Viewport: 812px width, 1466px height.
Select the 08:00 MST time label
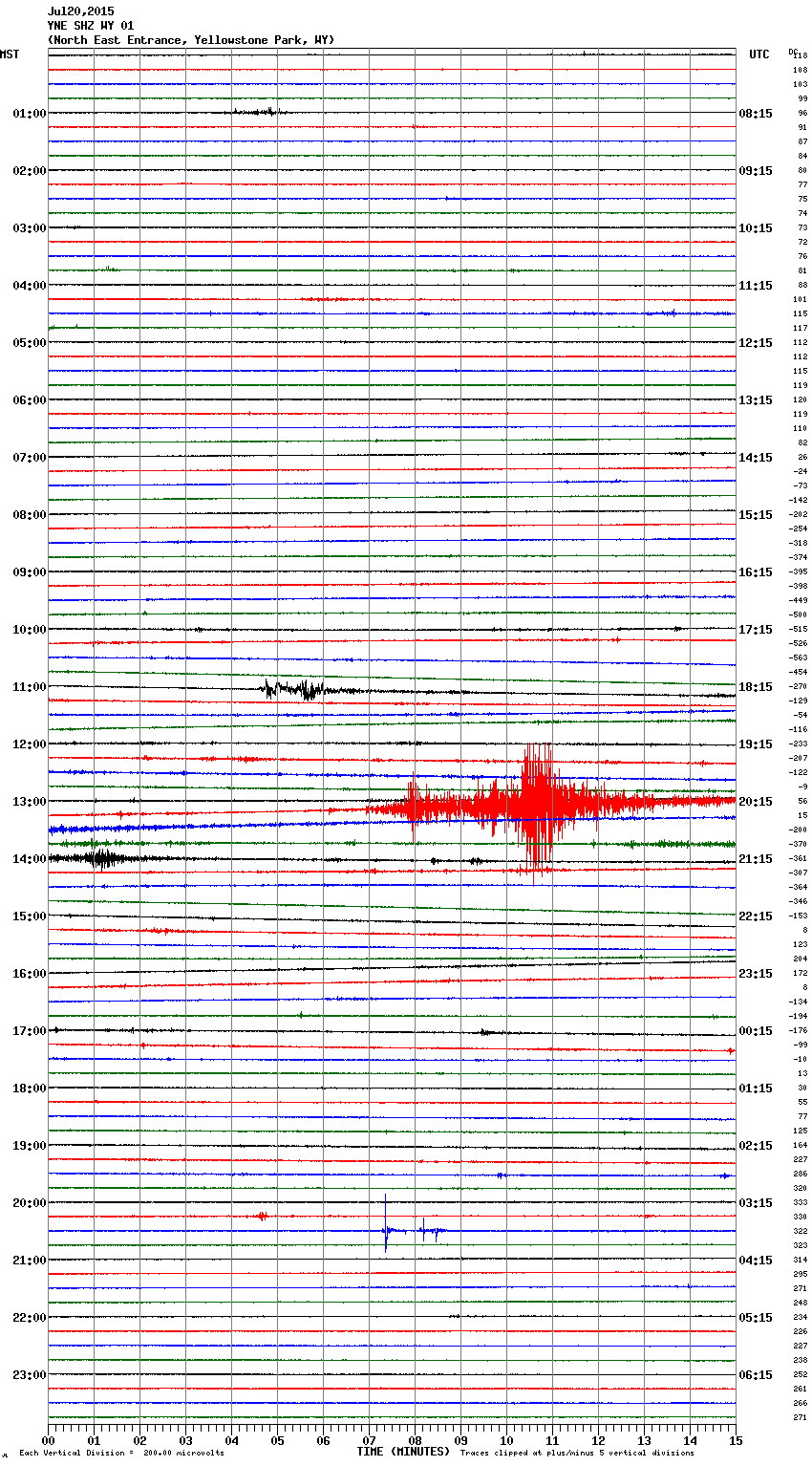tap(29, 515)
